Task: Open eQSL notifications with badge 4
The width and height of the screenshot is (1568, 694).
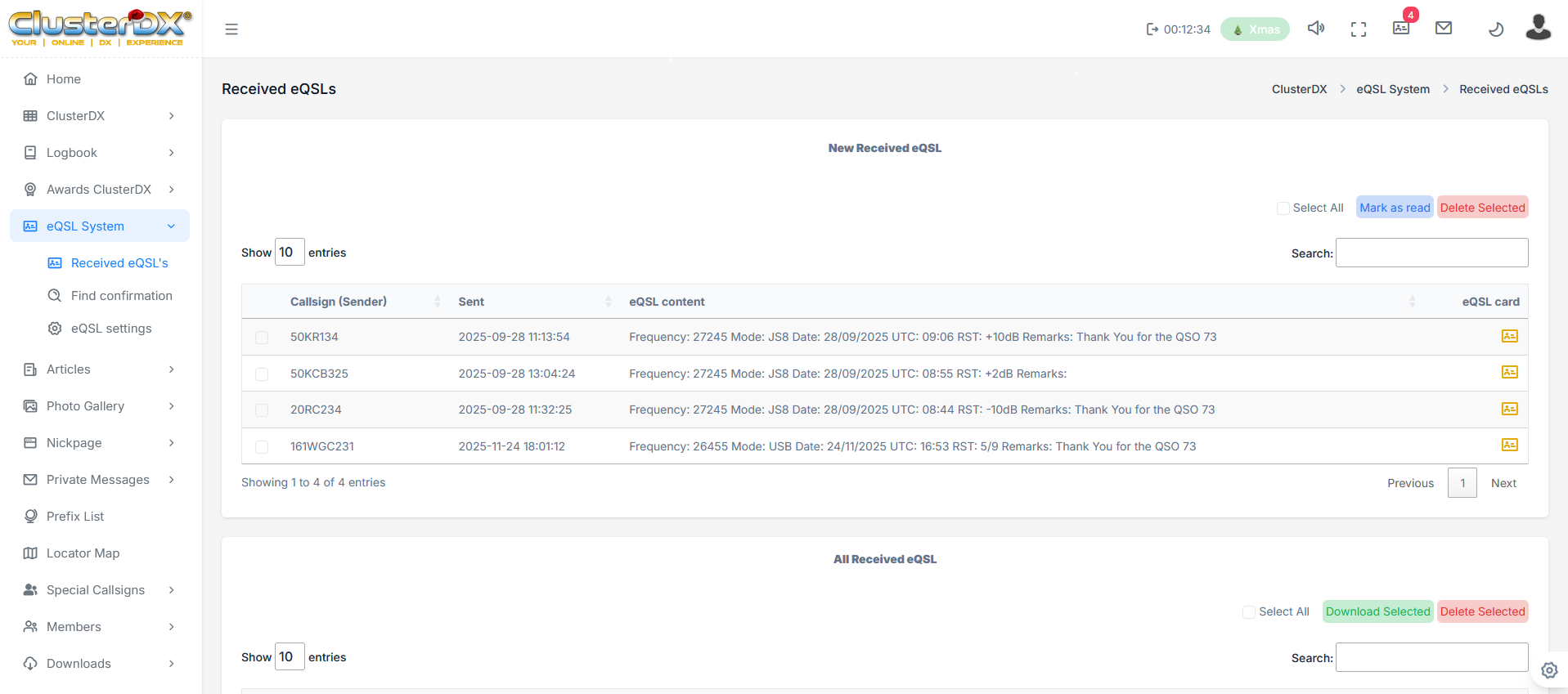Action: (x=1401, y=28)
